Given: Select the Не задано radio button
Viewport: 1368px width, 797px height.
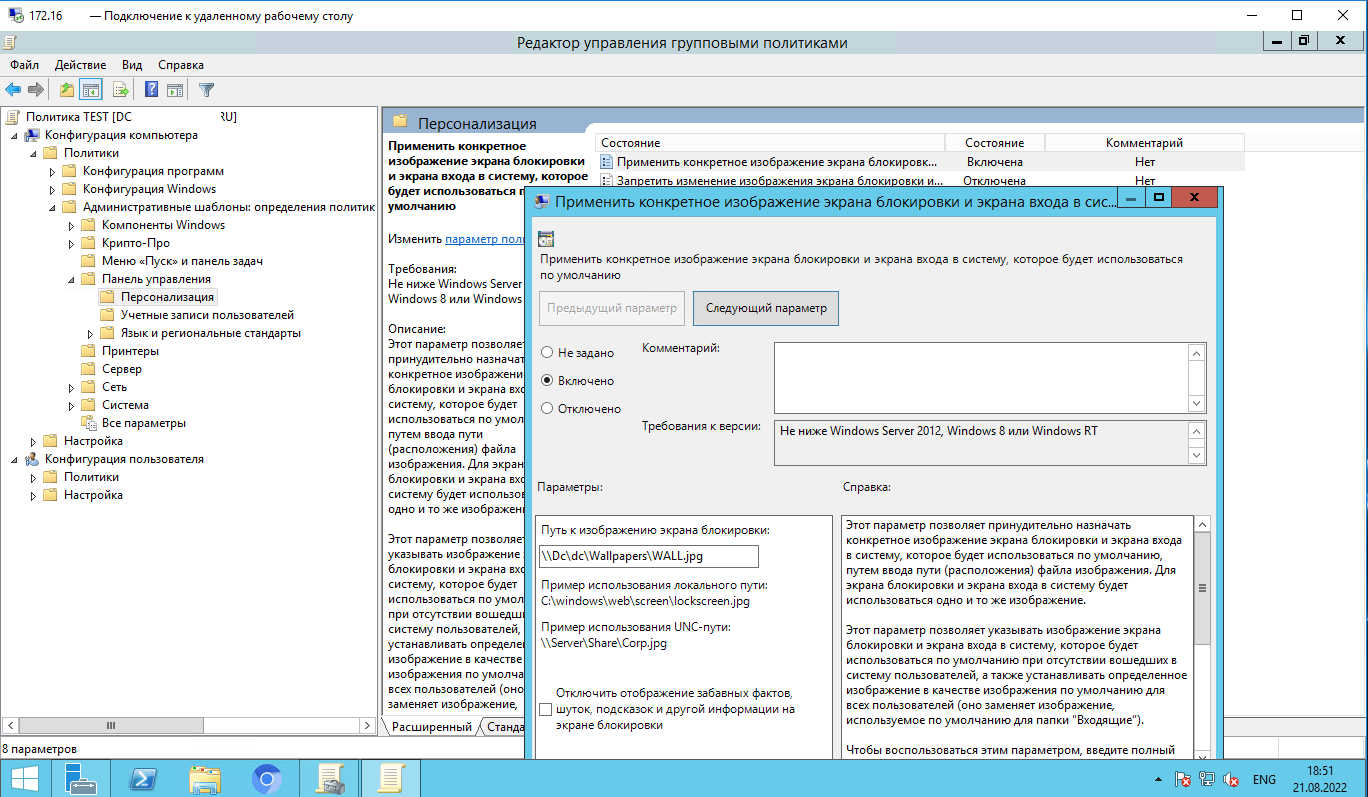Looking at the screenshot, I should coord(547,353).
